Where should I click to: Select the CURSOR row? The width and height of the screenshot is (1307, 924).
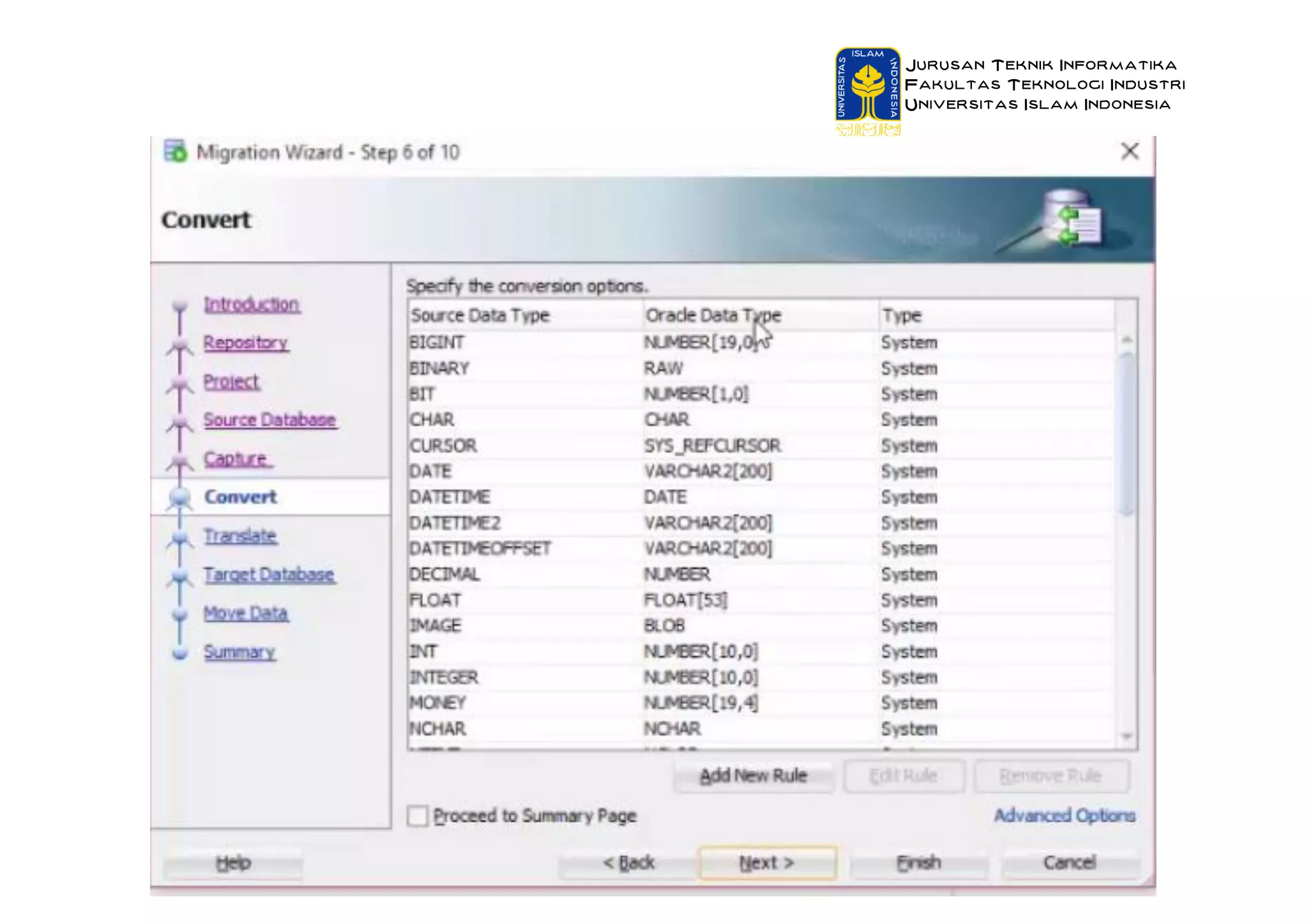pos(761,446)
